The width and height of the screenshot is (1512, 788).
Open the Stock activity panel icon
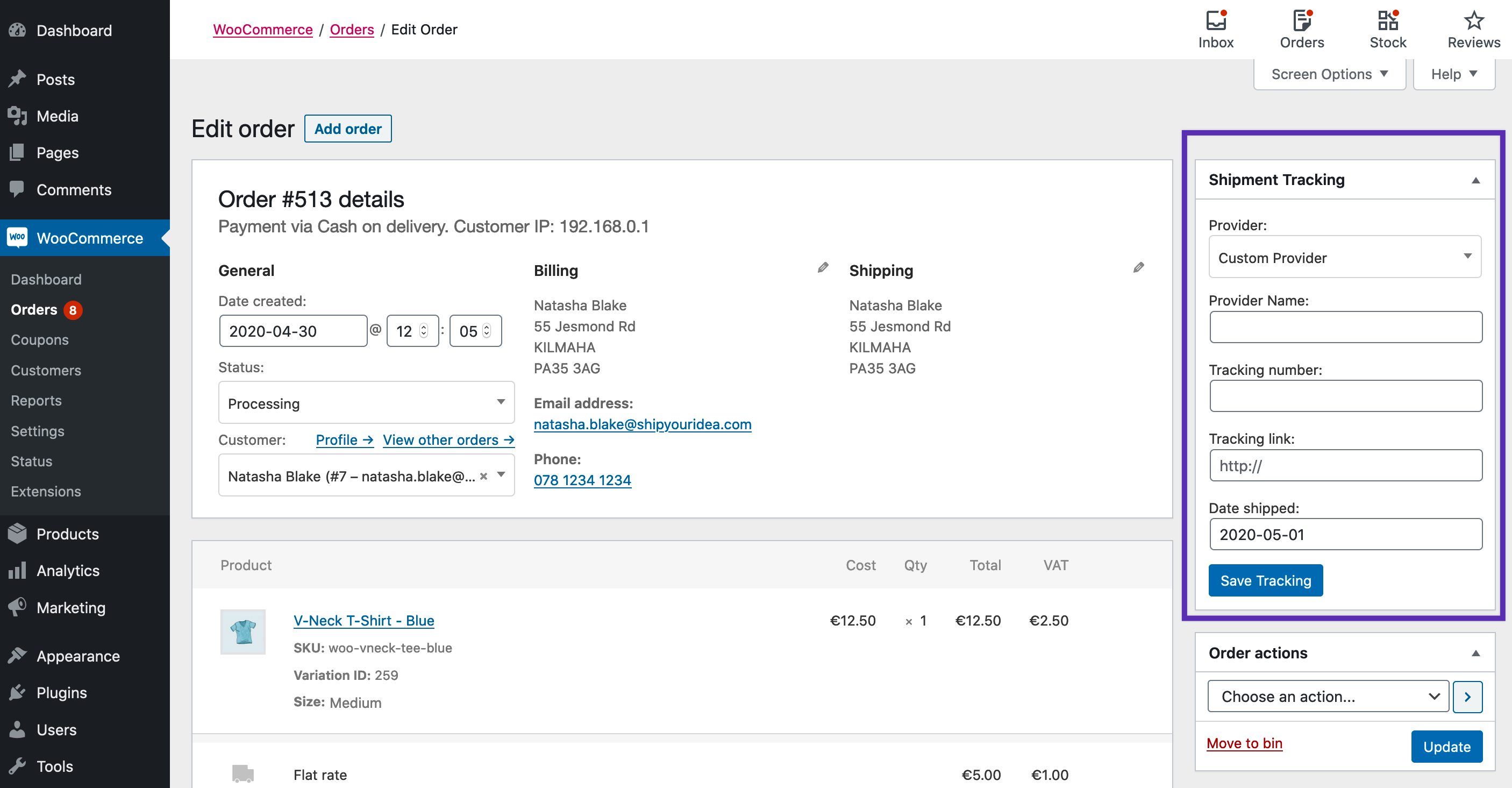pyautogui.click(x=1388, y=20)
